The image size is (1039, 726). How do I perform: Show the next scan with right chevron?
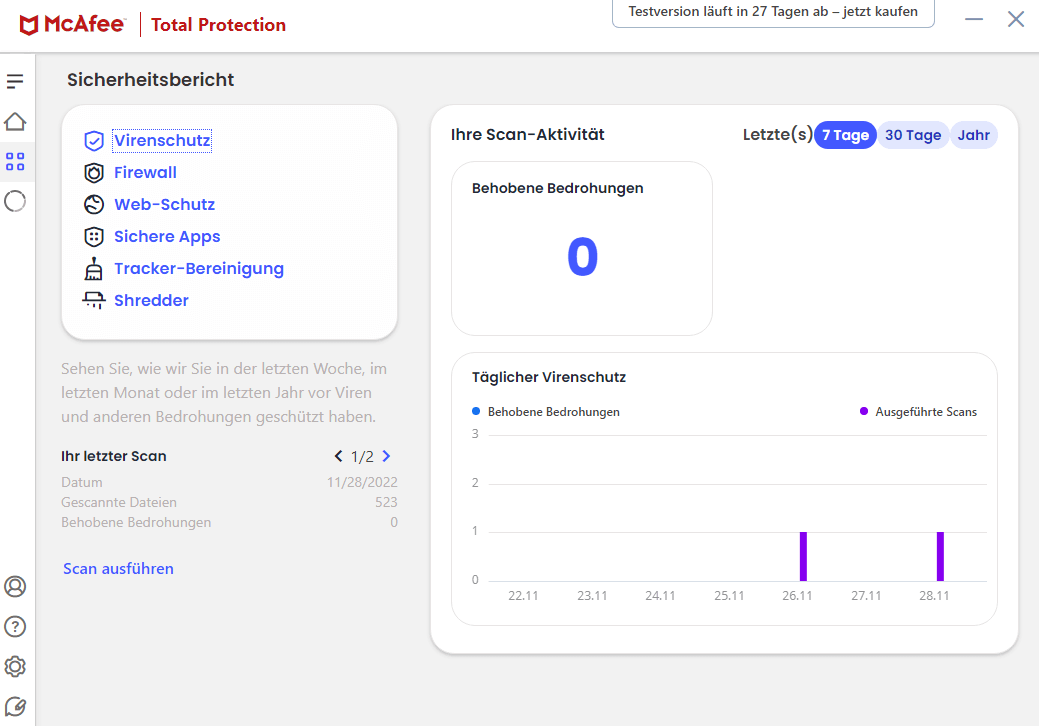click(x=386, y=456)
